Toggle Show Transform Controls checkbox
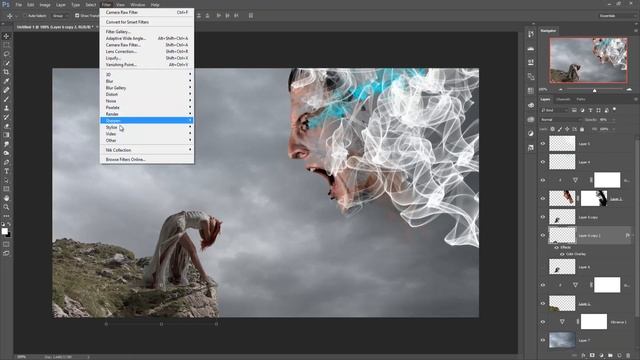640x360 pixels. (x=77, y=16)
